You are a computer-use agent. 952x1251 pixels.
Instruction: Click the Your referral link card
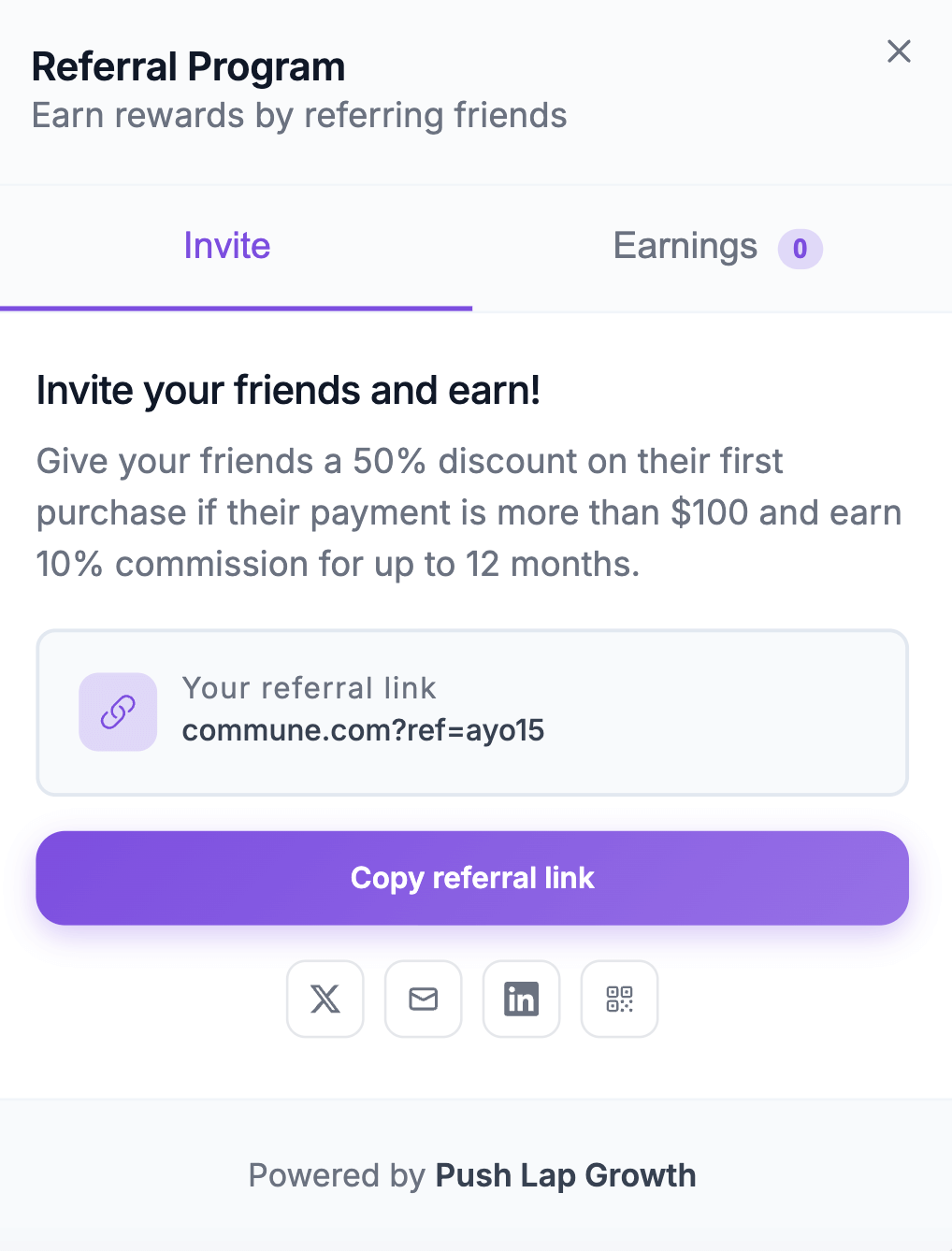coord(472,712)
